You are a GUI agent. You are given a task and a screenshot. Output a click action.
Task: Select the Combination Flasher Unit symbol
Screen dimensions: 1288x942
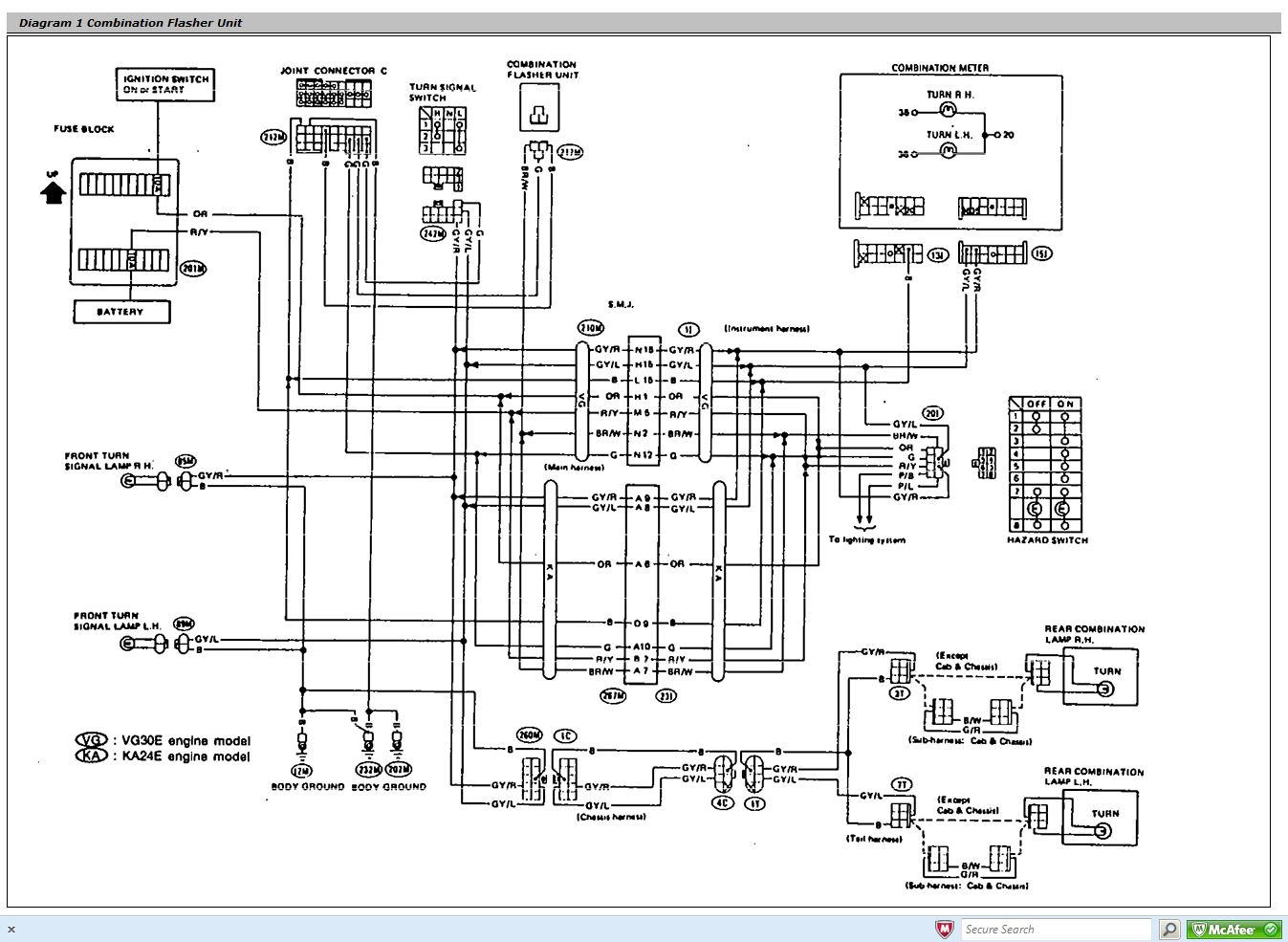tap(538, 108)
